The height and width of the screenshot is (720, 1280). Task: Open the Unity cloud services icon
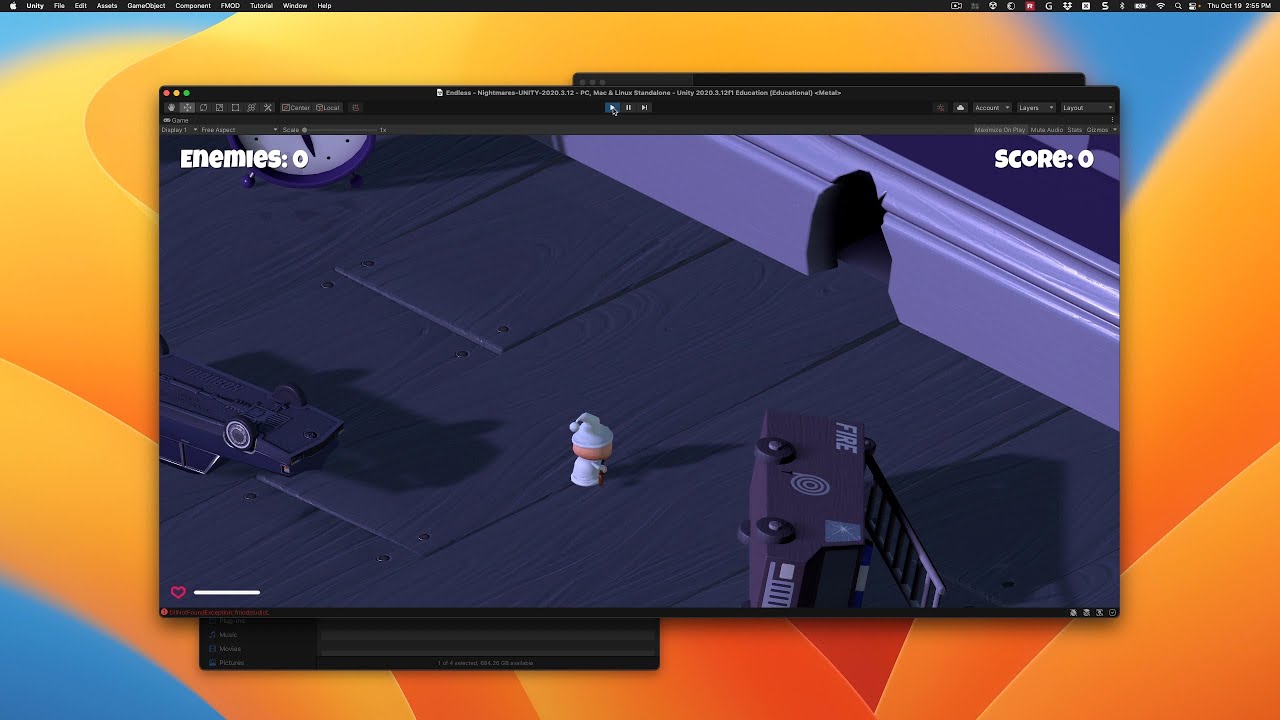click(x=960, y=108)
